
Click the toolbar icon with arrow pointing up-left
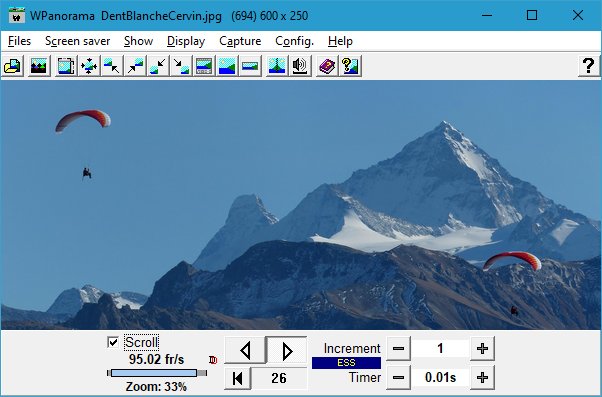pyautogui.click(x=112, y=66)
